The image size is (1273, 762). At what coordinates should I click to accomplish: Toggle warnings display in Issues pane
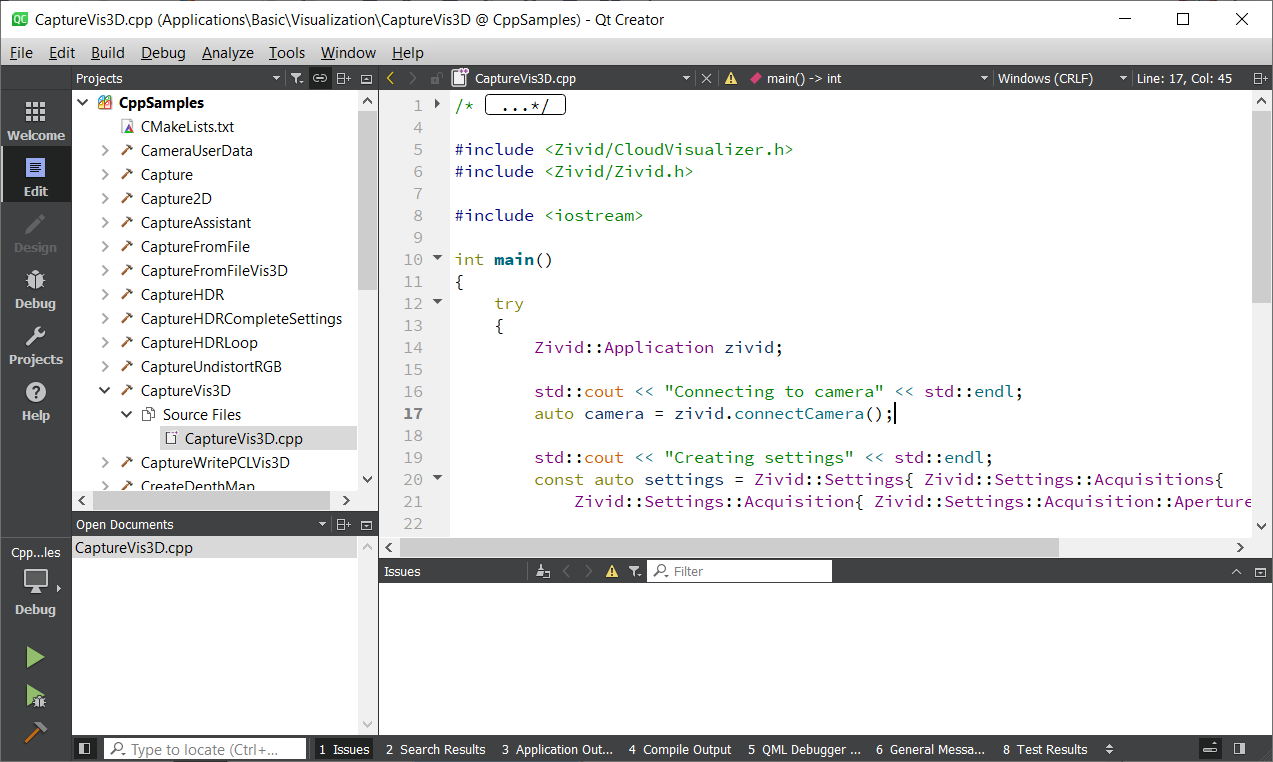(612, 571)
